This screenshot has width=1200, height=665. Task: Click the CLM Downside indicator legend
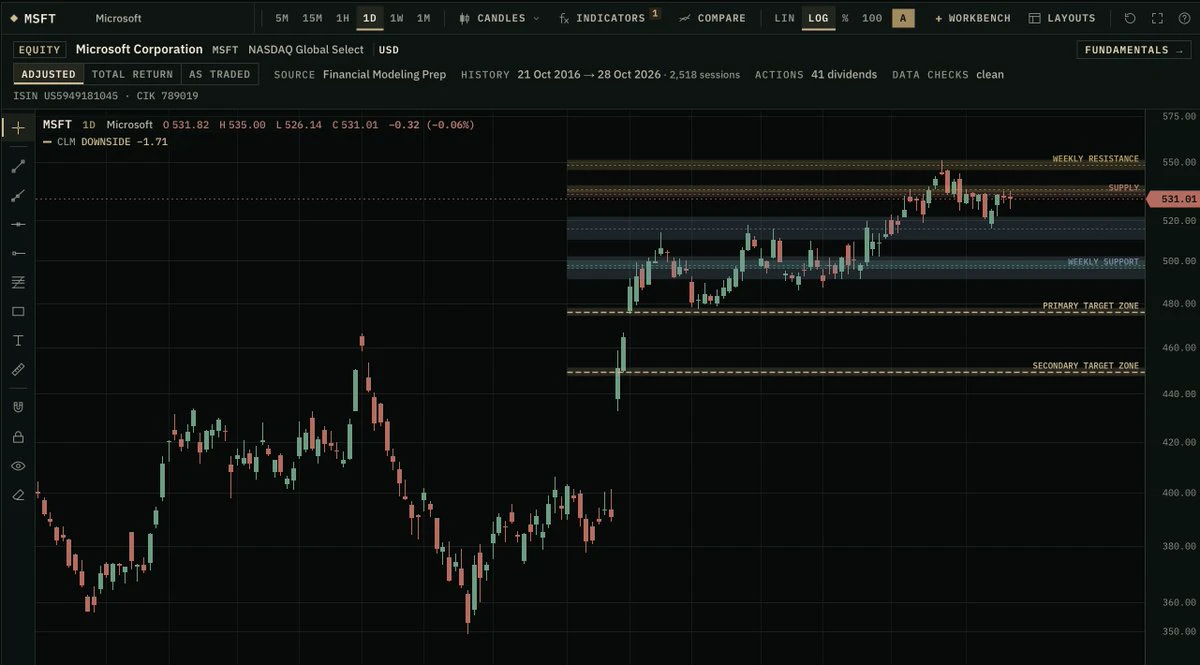point(105,142)
